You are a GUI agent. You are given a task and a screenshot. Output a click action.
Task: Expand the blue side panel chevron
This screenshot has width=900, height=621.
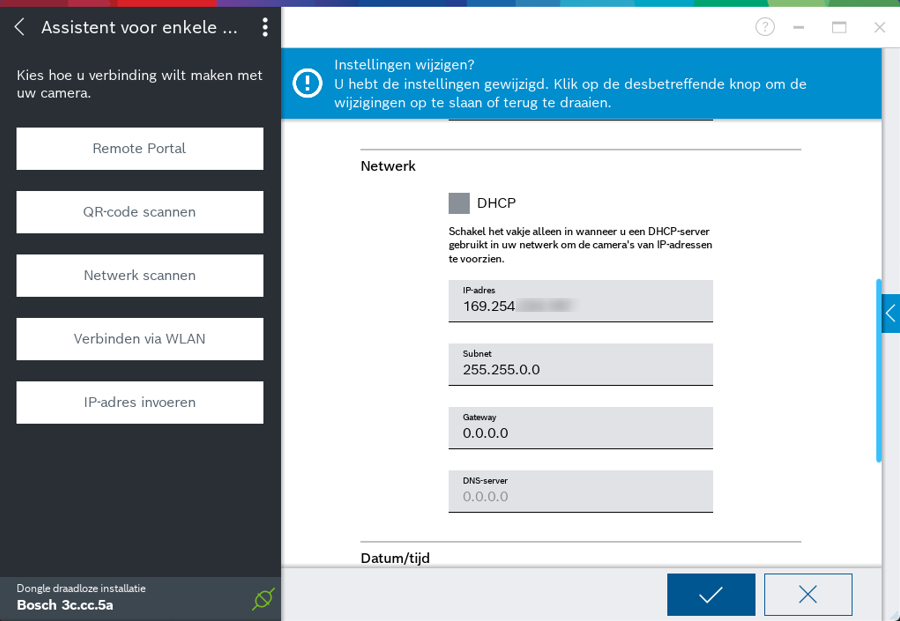click(x=891, y=313)
